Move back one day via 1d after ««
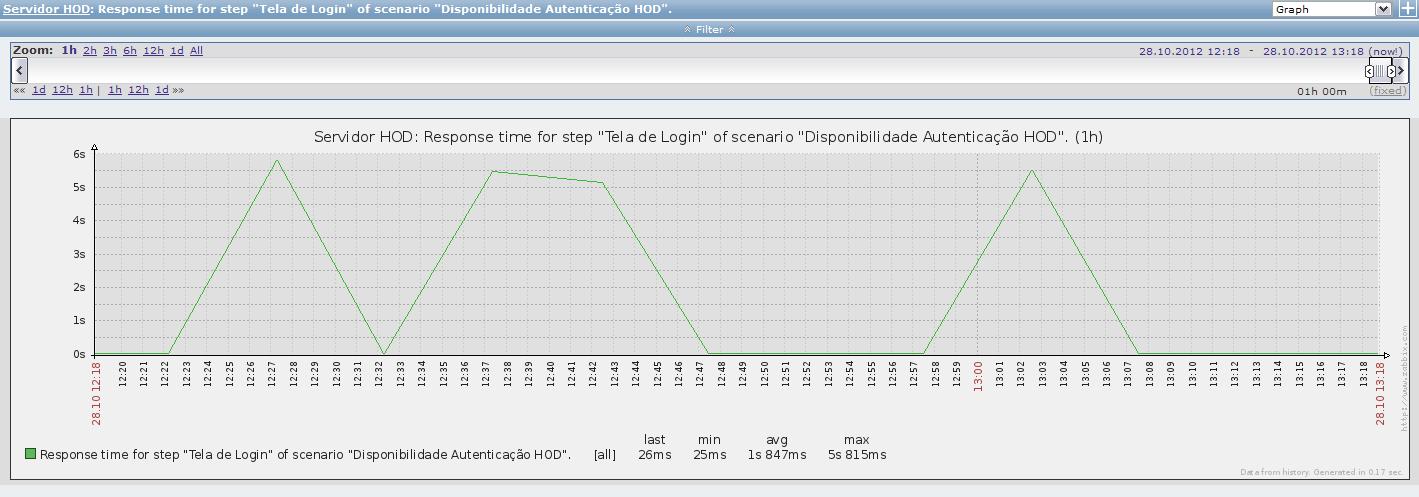Viewport: 1419px width, 497px height. tap(39, 90)
